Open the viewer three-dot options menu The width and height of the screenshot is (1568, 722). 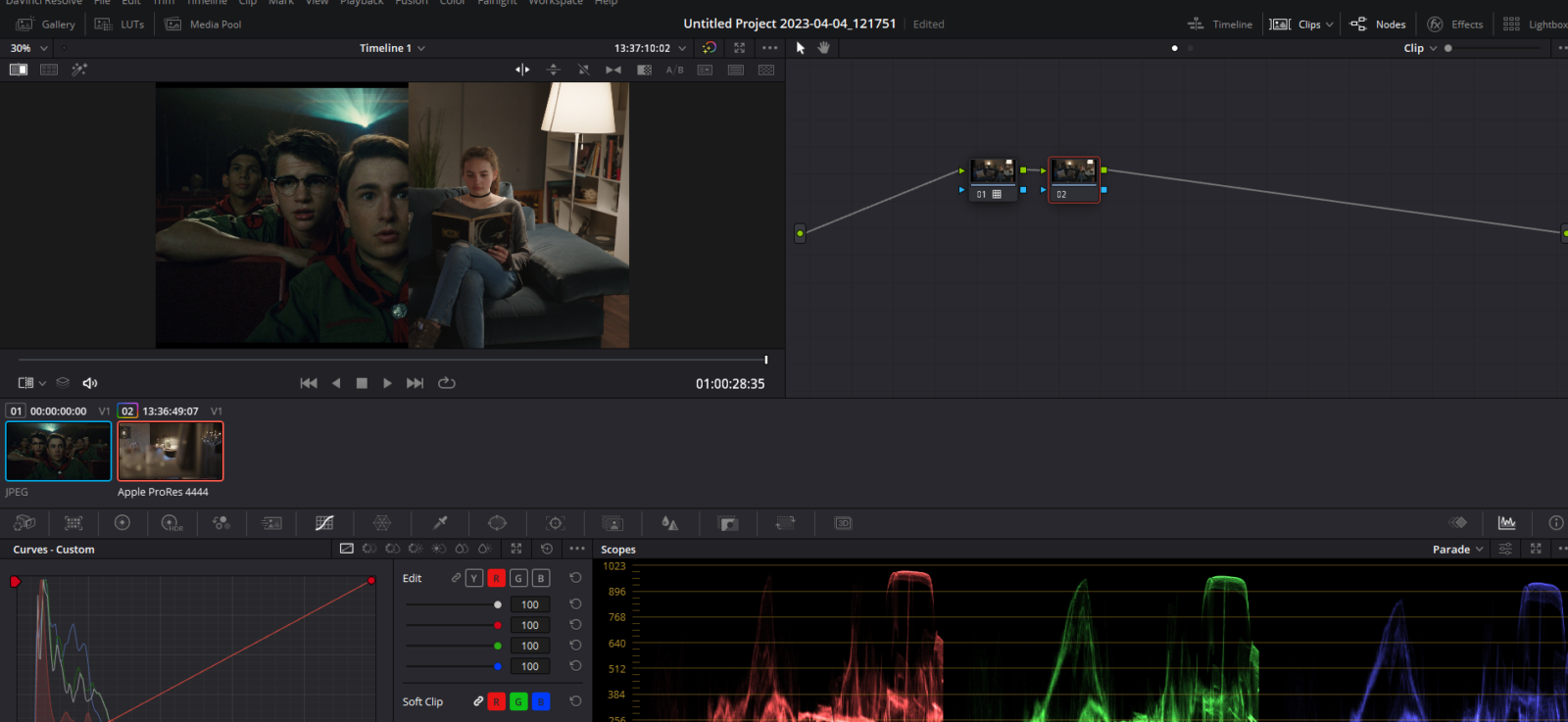(x=770, y=48)
